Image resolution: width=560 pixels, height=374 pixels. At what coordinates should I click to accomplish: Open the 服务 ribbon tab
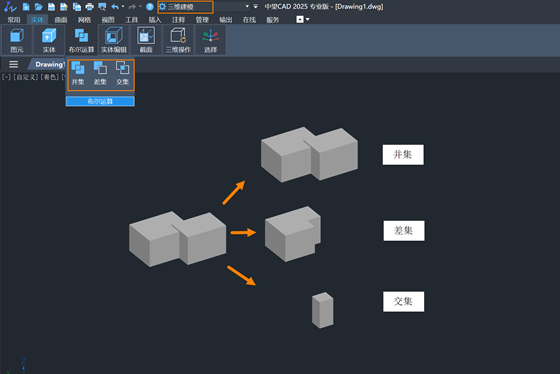[272, 20]
